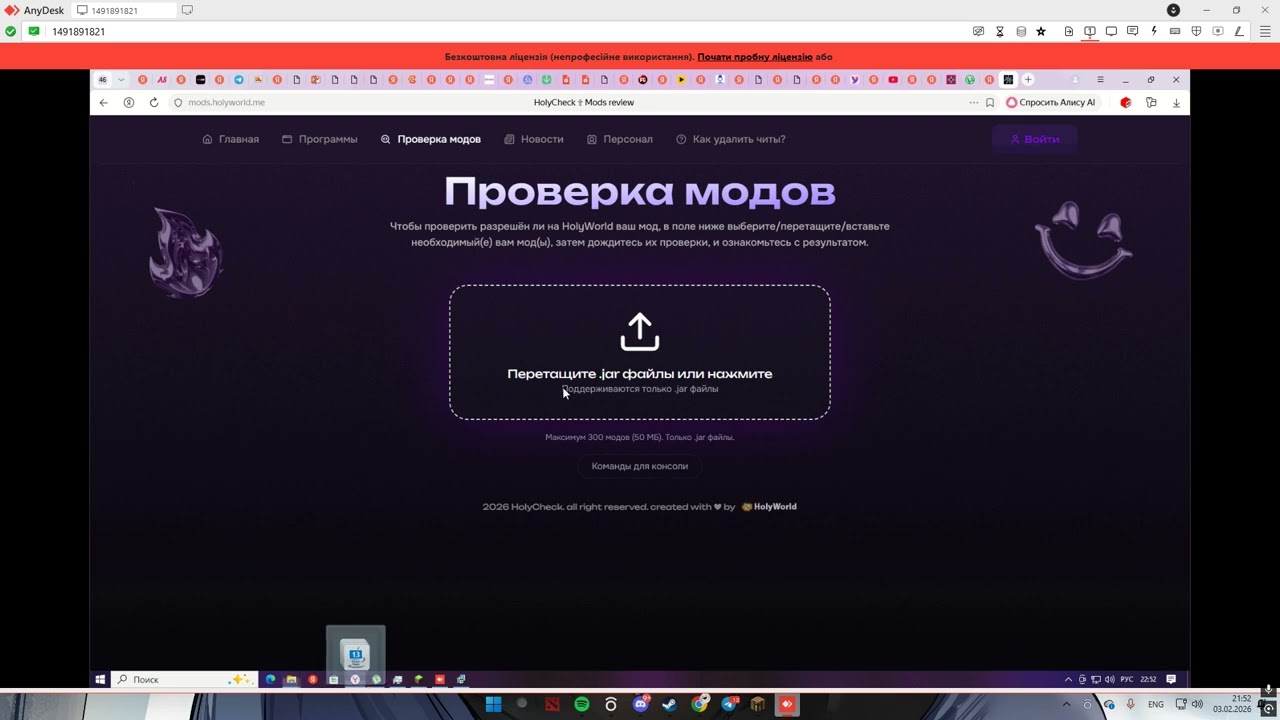The height and width of the screenshot is (720, 1280).
Task: Open the browser hamburger menu
Action: pos(1100,80)
